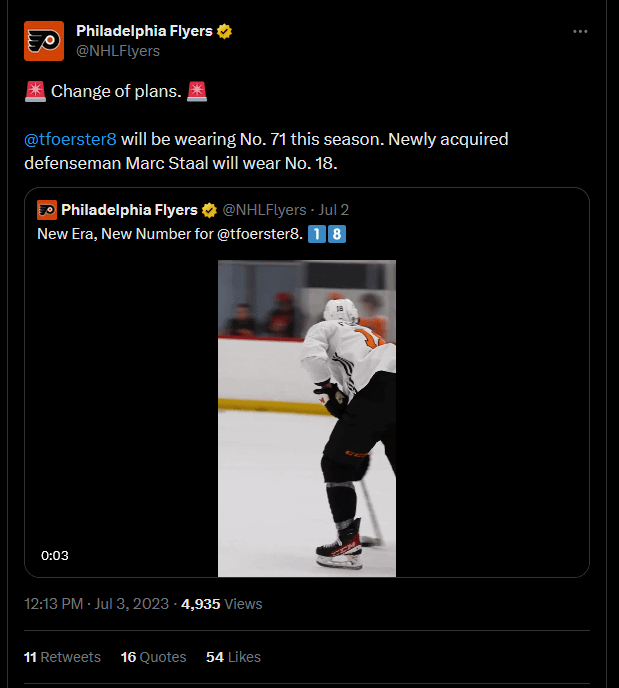The width and height of the screenshot is (619, 688).
Task: Click the siren emoji after "Change of plans."
Action: [x=198, y=92]
